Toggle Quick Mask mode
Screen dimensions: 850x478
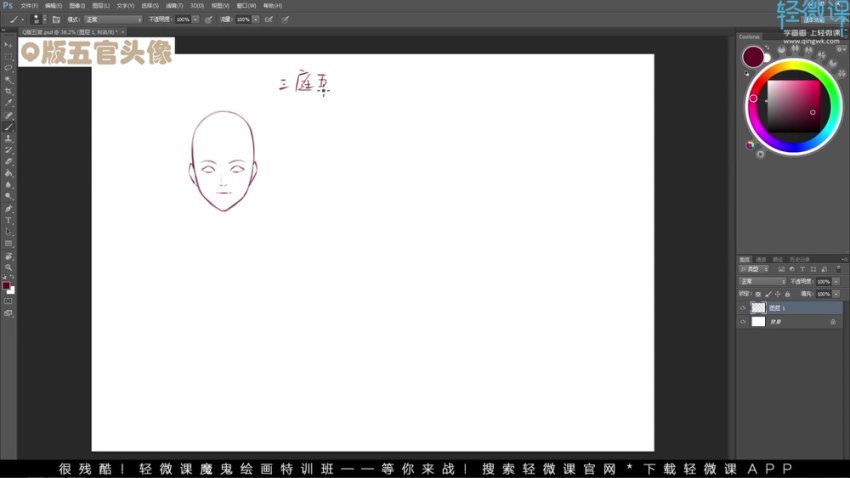[x=8, y=301]
